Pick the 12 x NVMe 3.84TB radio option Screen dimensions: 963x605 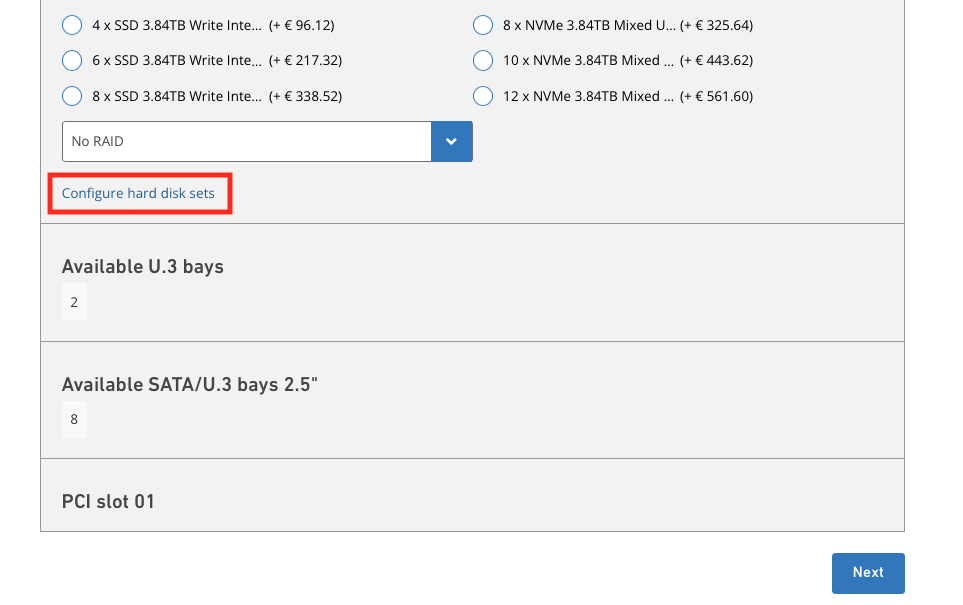[483, 96]
